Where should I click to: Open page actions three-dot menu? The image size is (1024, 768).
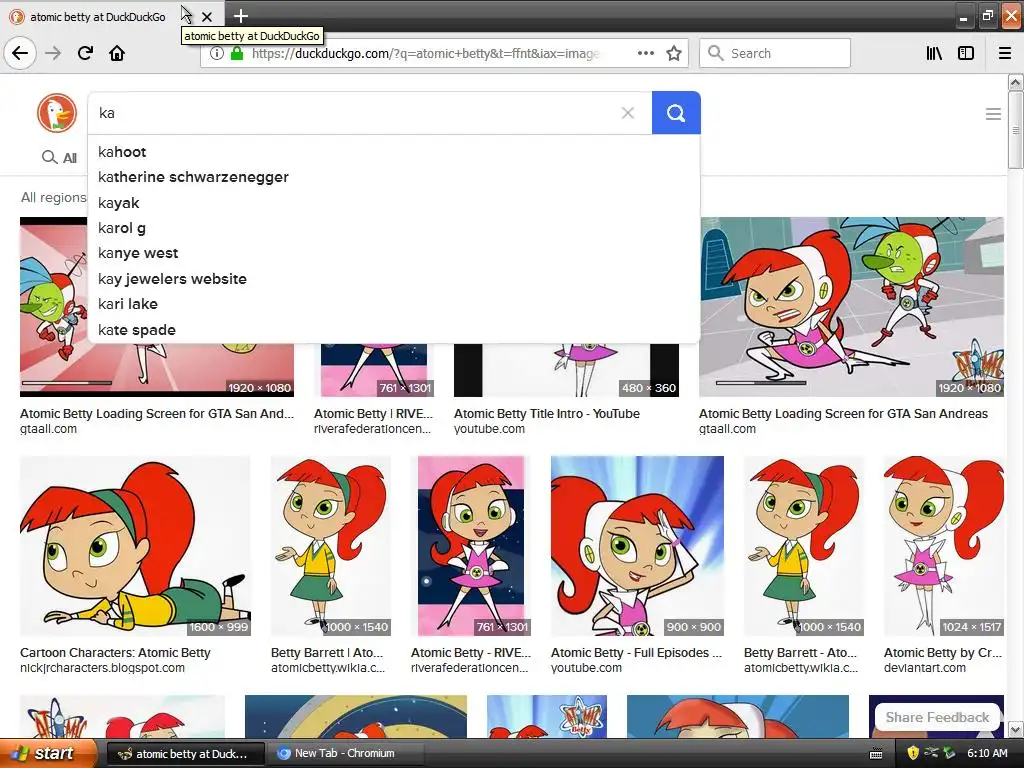[x=645, y=53]
